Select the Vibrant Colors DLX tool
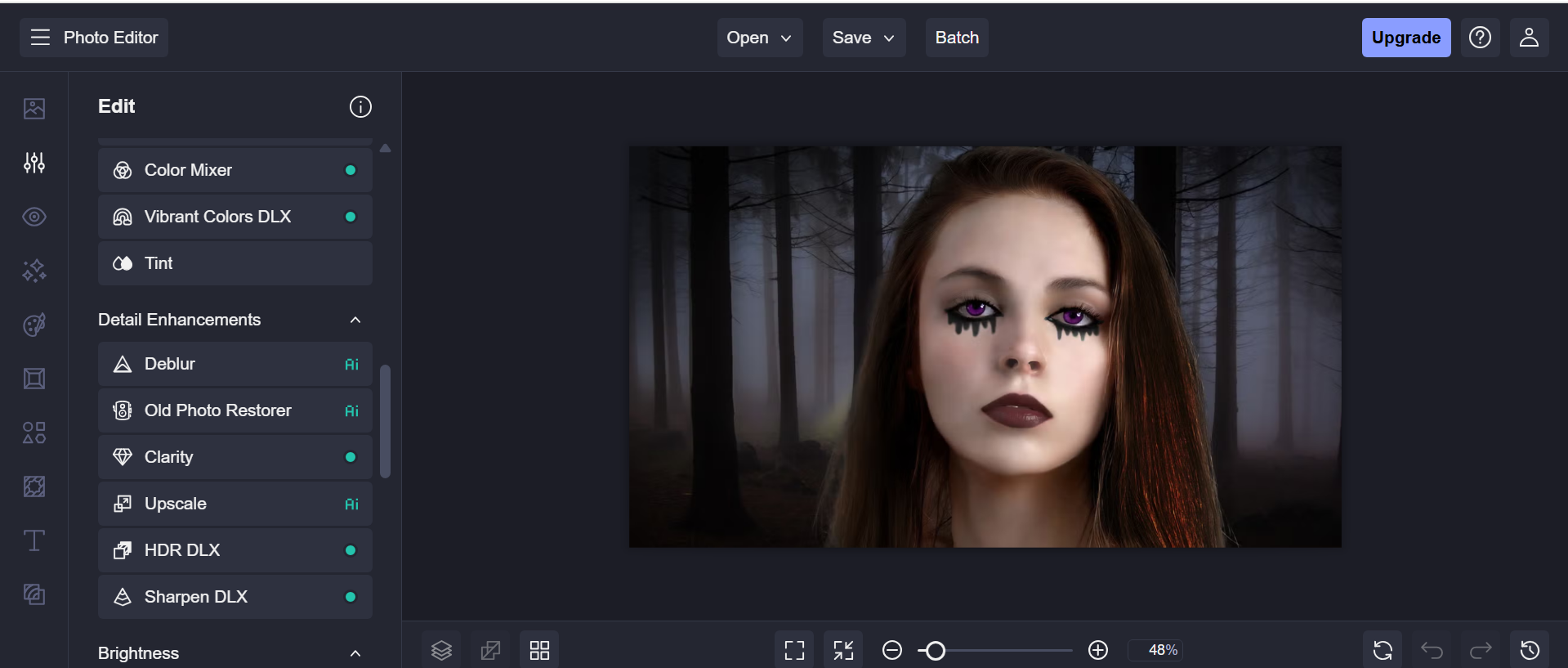The image size is (1568, 668). pyautogui.click(x=235, y=217)
